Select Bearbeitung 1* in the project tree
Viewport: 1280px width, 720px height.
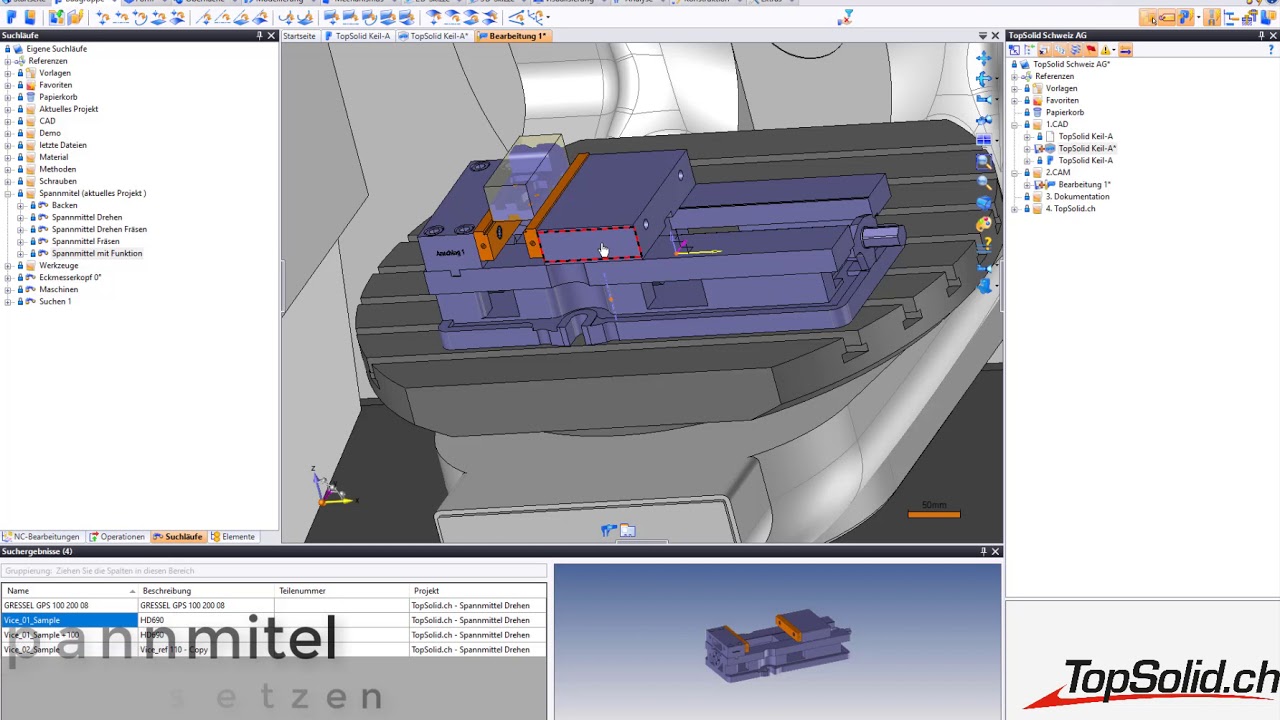click(1085, 184)
